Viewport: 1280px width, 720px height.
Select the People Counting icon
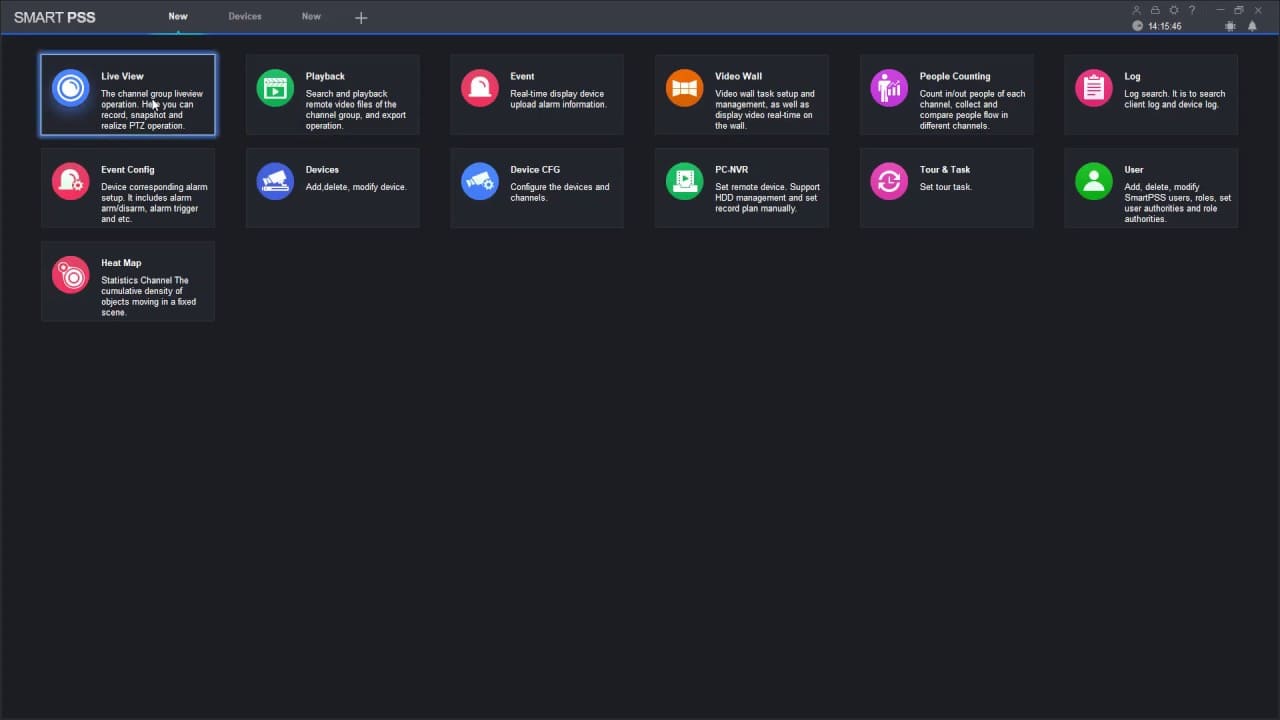pos(889,88)
